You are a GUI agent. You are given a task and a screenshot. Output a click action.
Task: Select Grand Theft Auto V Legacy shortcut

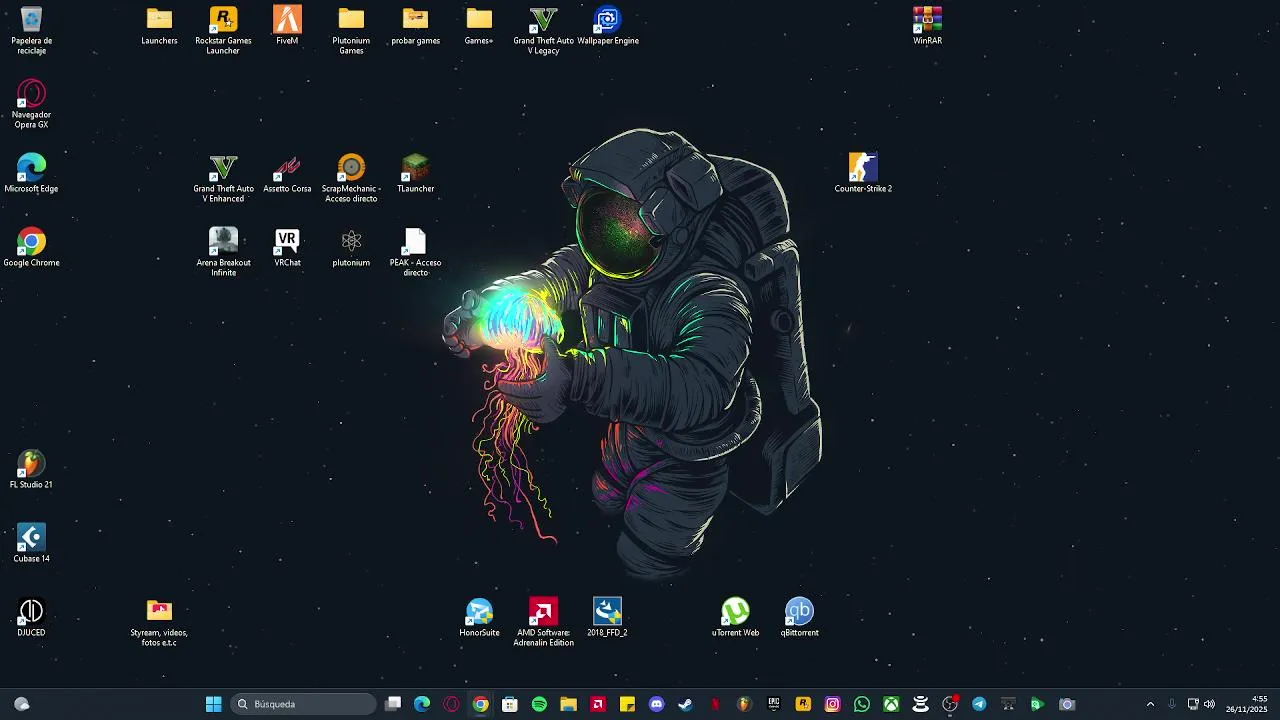tap(543, 30)
